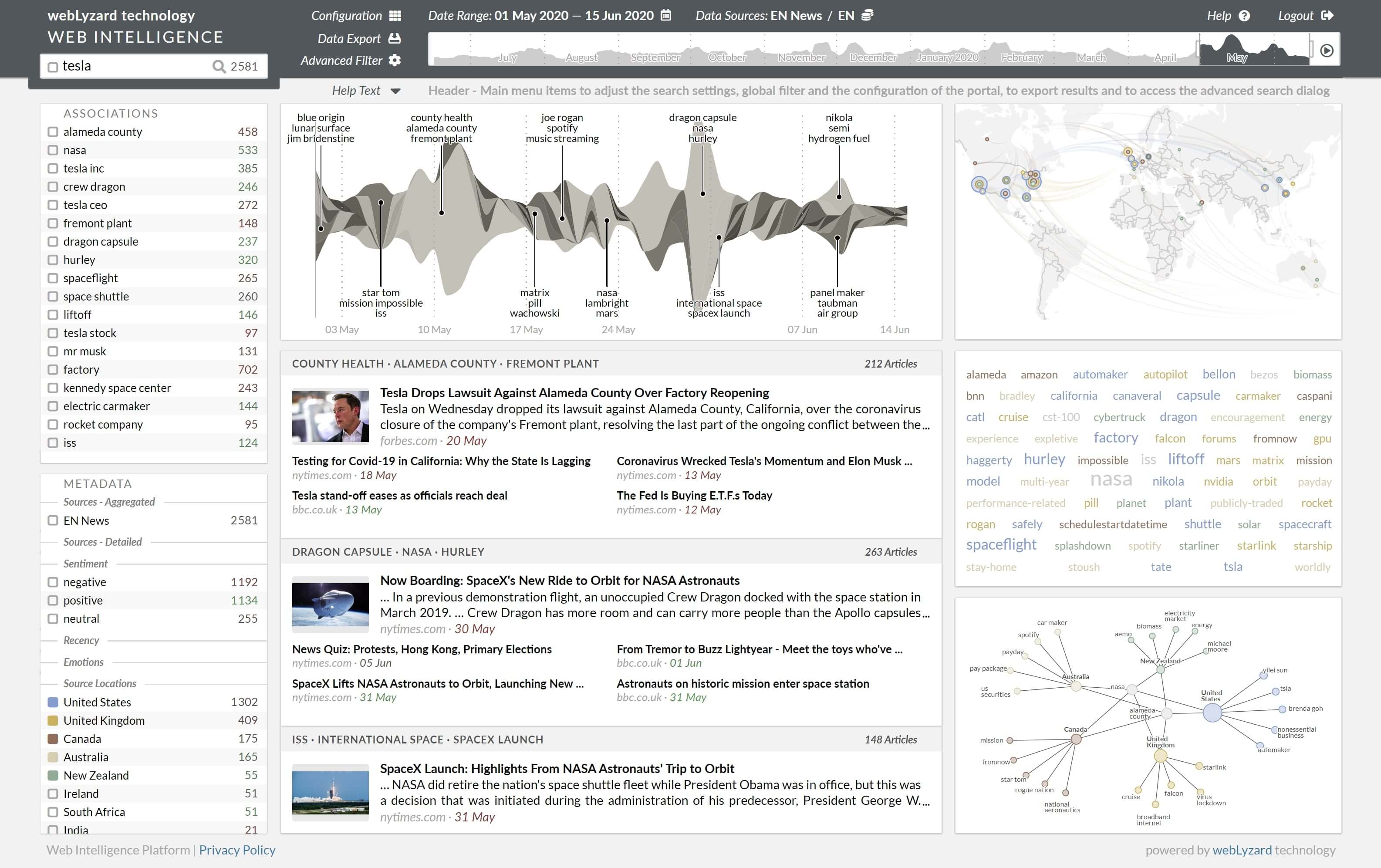Click the search magnifier icon
This screenshot has width=1381, height=868.
point(219,67)
